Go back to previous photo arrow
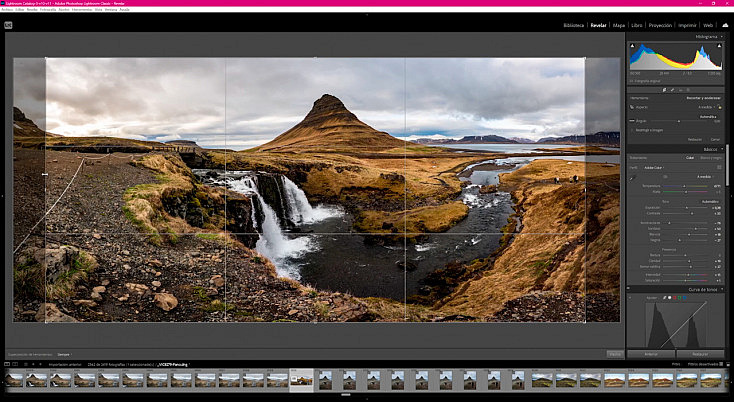734x402 pixels. (x=33, y=364)
